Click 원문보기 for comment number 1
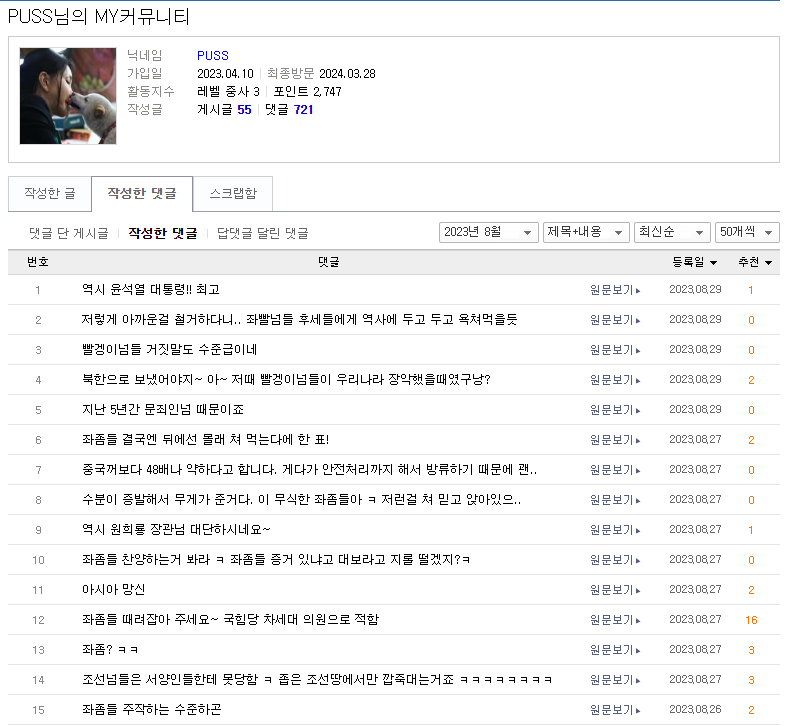The height and width of the screenshot is (726, 788). tap(614, 290)
